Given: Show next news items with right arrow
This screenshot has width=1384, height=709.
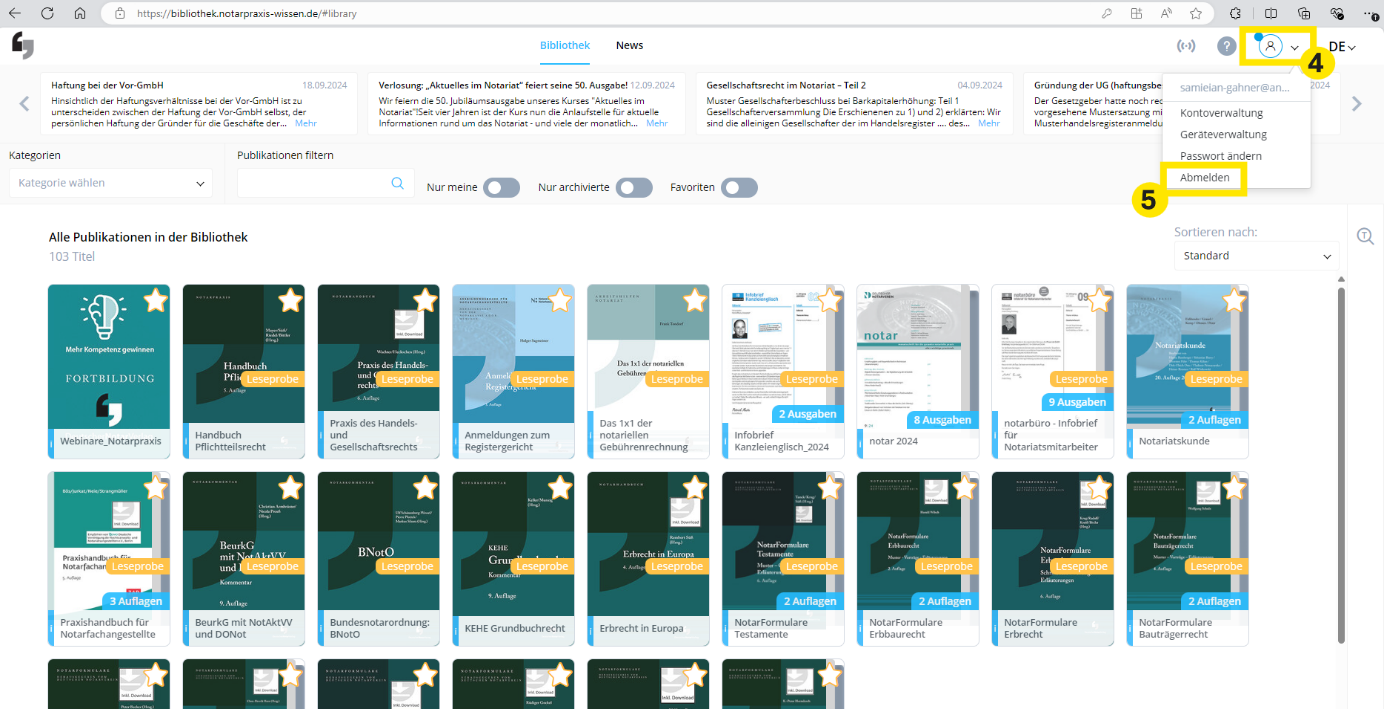Looking at the screenshot, I should pyautogui.click(x=1357, y=103).
